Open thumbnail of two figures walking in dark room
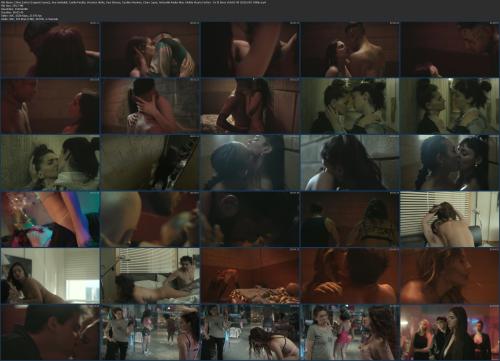Viewport: 500px width, 361px height. (x=350, y=219)
